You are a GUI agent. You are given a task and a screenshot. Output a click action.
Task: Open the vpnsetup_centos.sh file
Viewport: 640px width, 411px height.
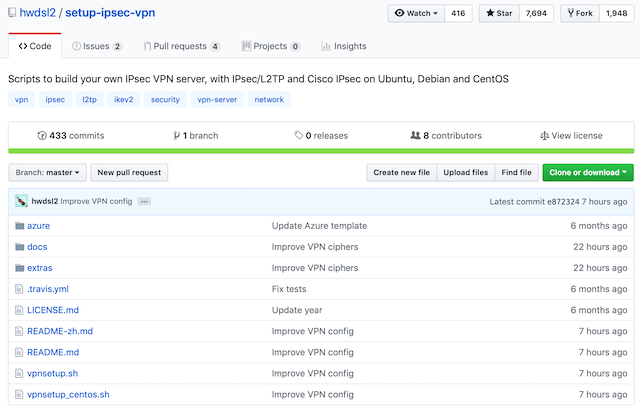(68, 395)
